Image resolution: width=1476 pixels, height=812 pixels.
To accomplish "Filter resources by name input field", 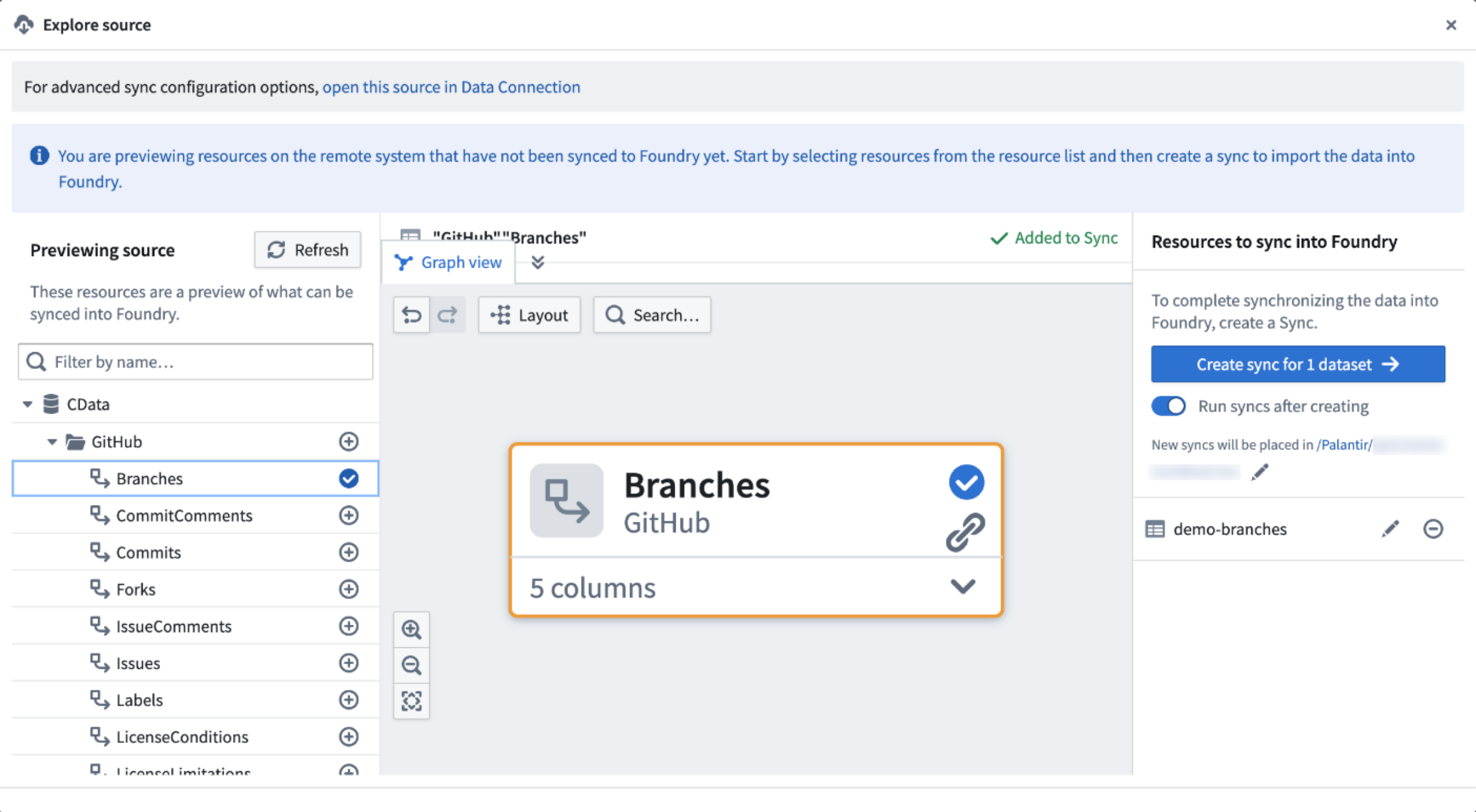I will (x=196, y=361).
